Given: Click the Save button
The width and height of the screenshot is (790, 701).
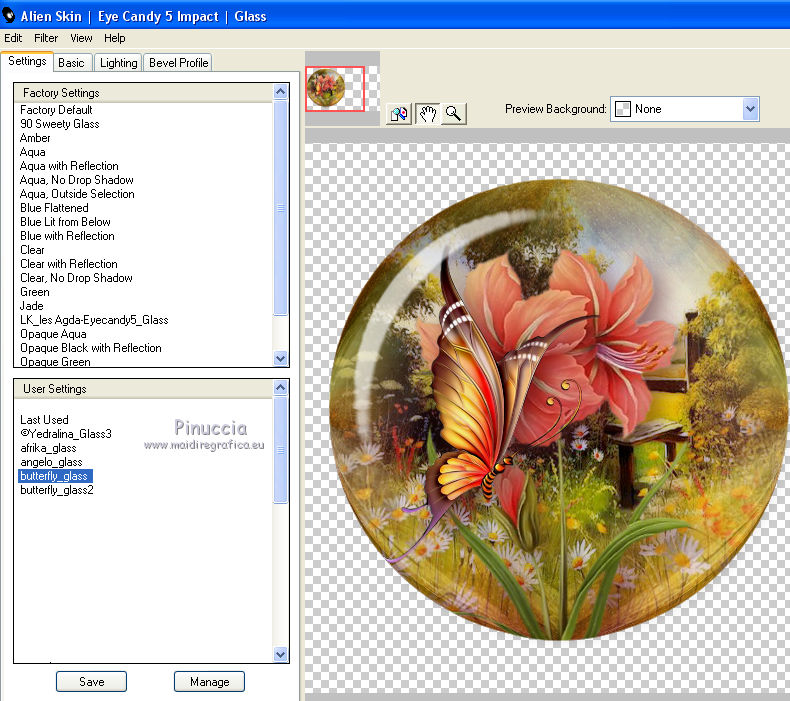Looking at the screenshot, I should 91,681.
